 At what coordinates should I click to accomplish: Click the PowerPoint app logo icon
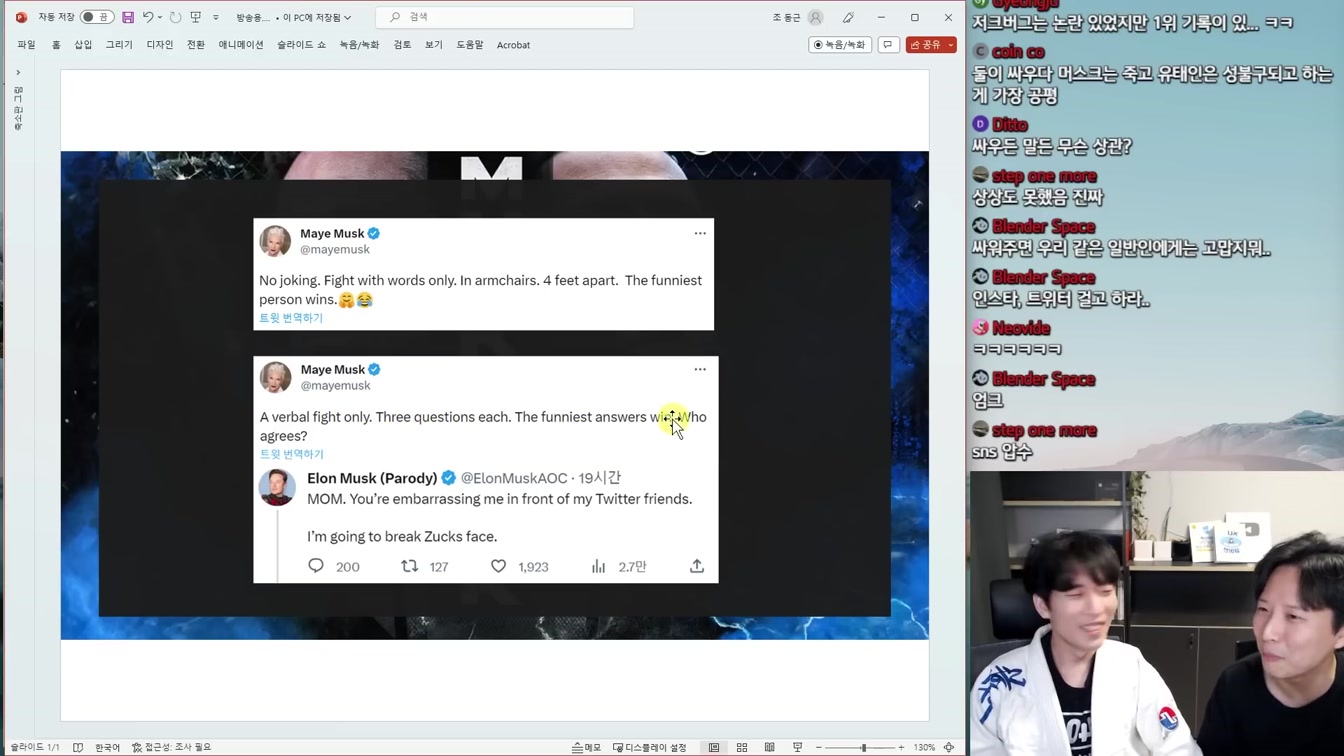point(21,17)
